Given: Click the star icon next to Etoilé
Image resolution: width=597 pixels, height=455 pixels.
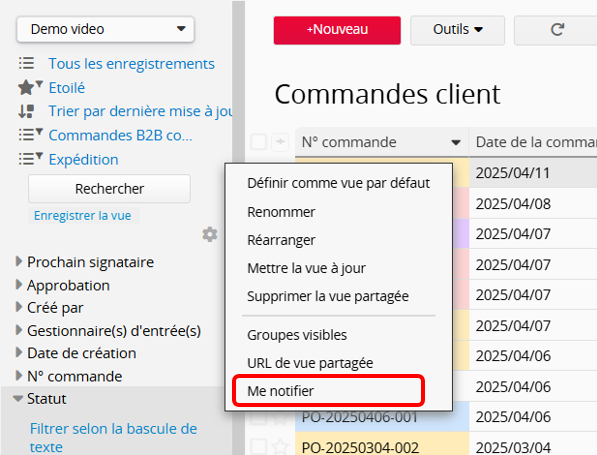Looking at the screenshot, I should click(x=26, y=88).
